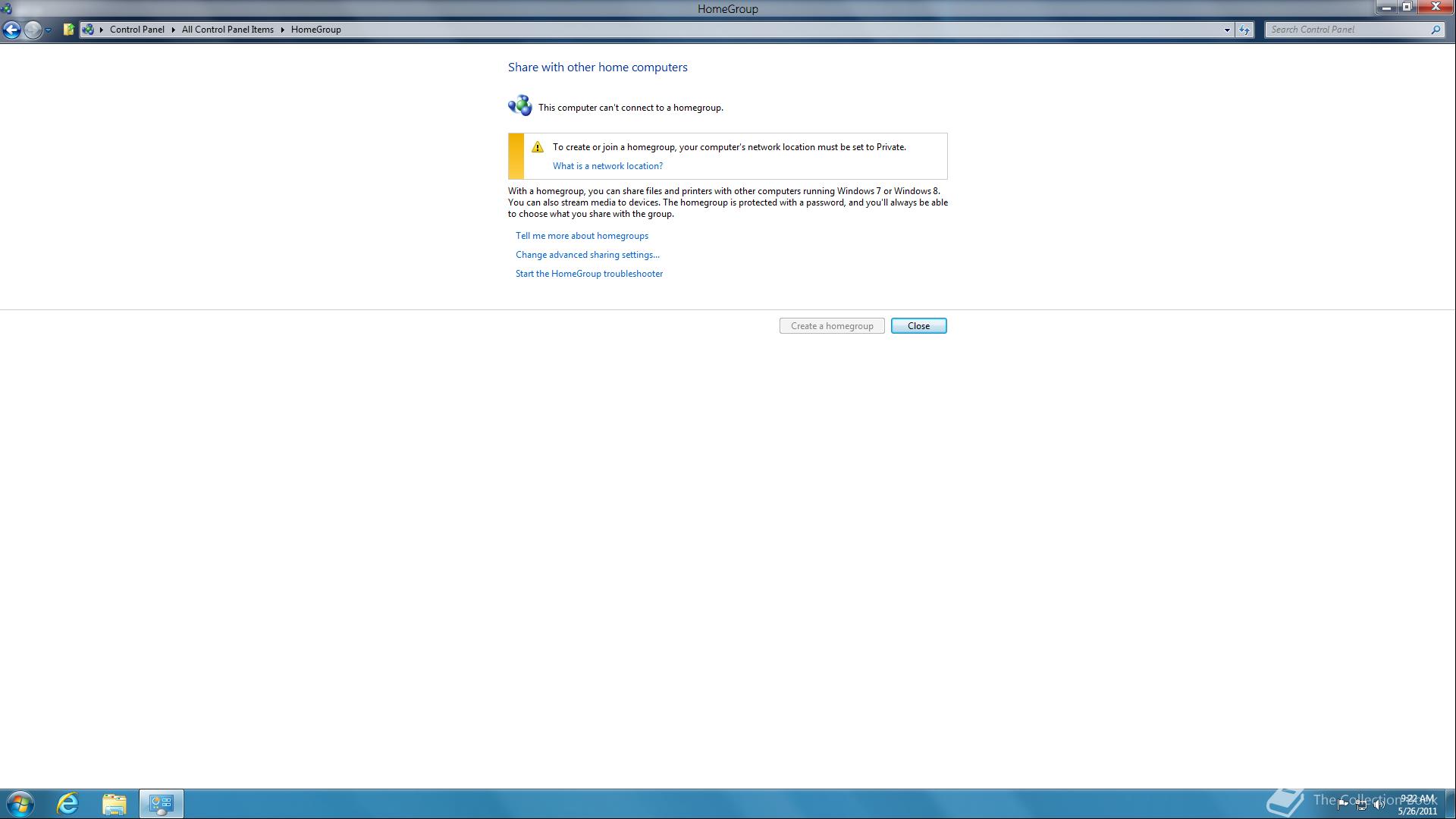Open recent pages dropdown arrow
This screenshot has height=819, width=1456.
48,30
